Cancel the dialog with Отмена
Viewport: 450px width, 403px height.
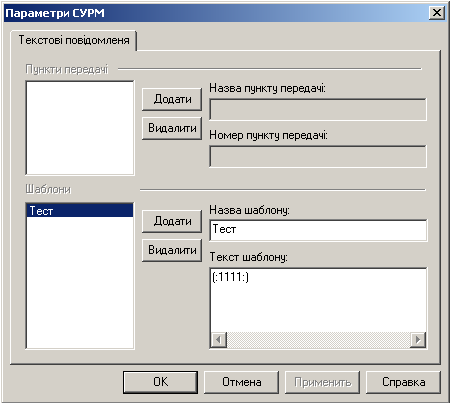pyautogui.click(x=241, y=382)
